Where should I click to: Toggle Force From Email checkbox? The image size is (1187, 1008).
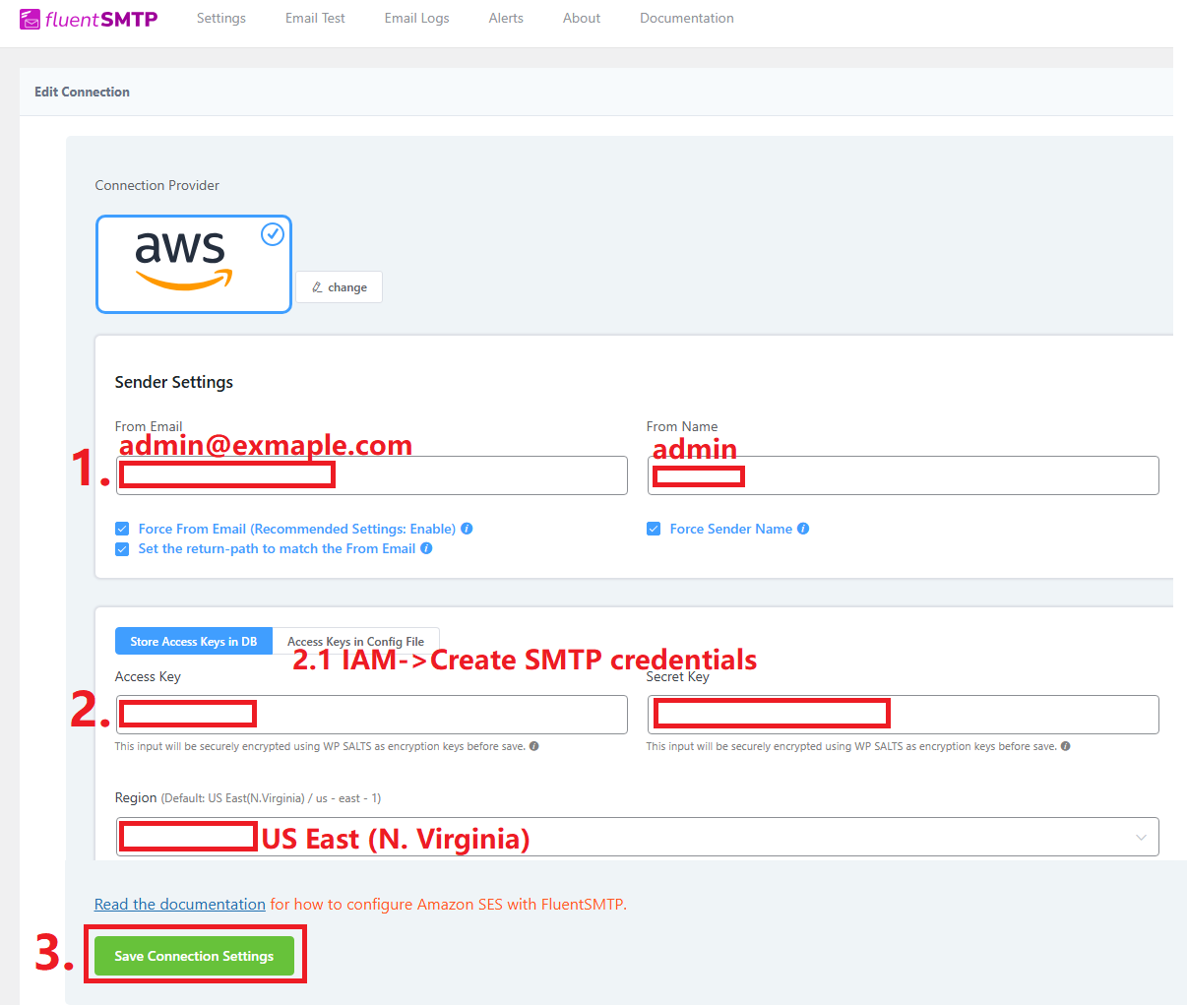122,529
